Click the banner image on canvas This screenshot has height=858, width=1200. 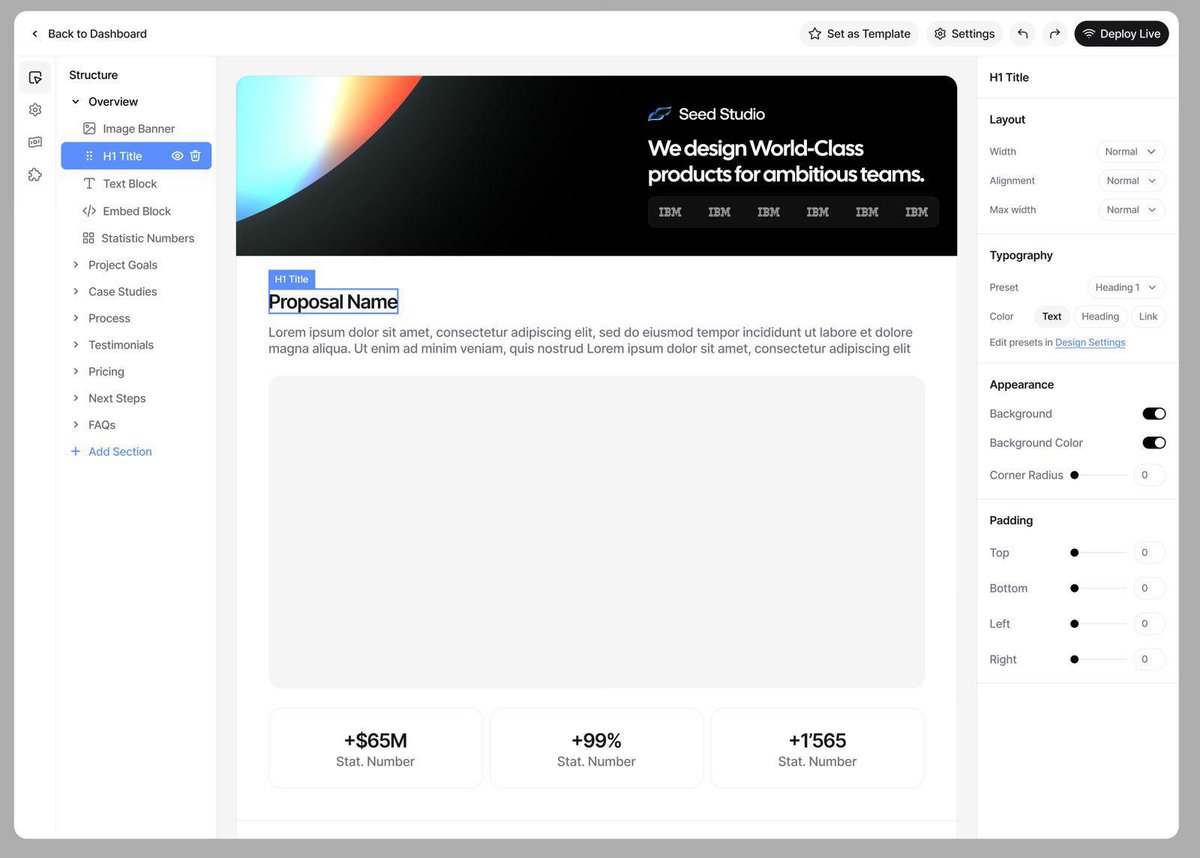pyautogui.click(x=596, y=166)
